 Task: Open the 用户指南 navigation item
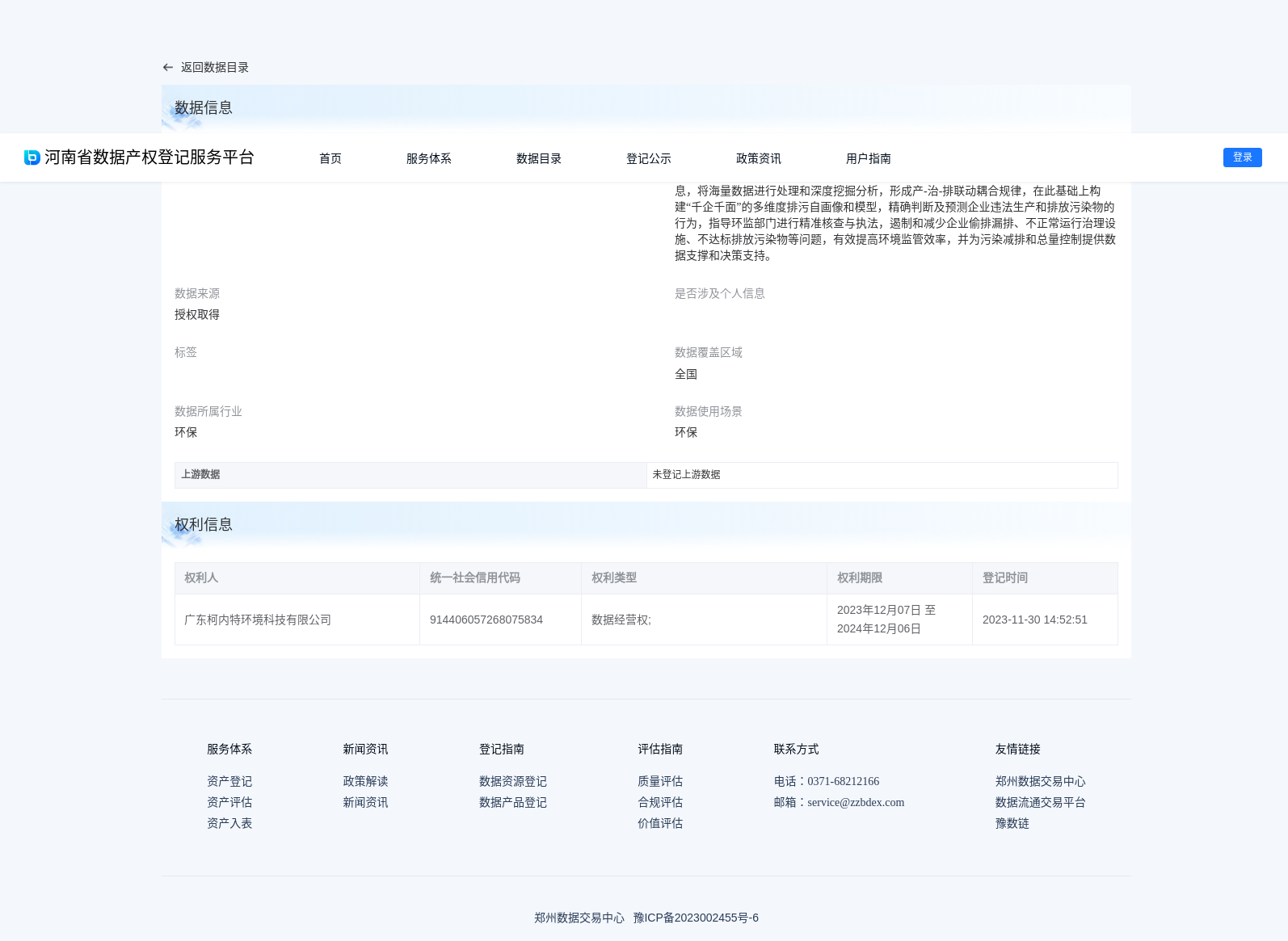869,158
